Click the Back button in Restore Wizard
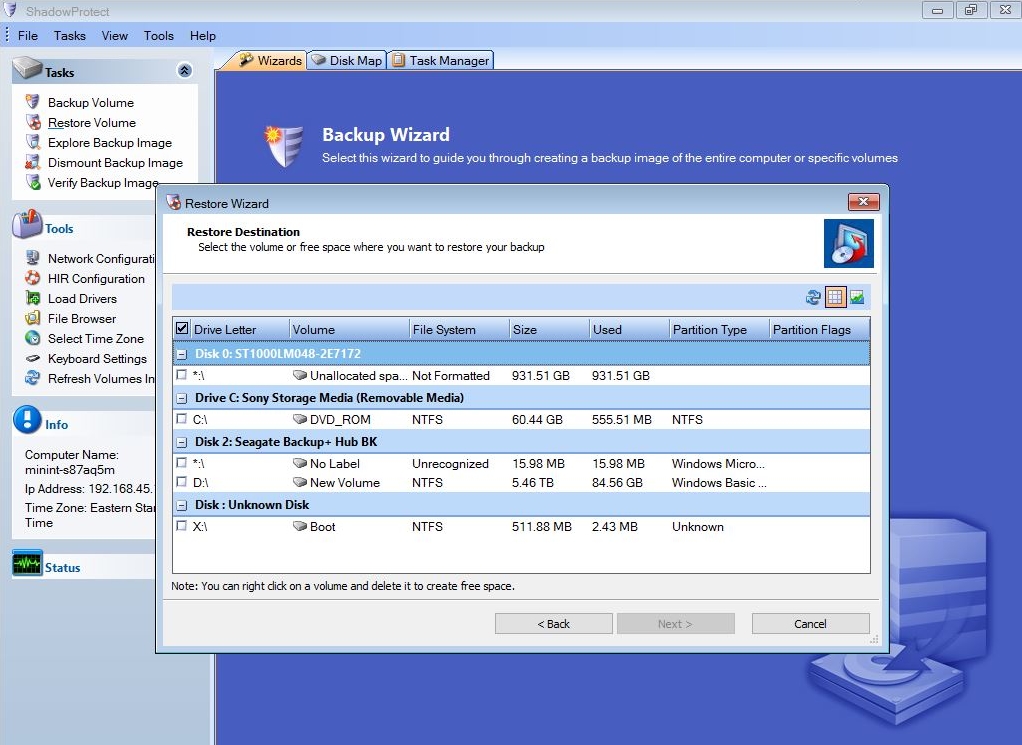 coord(553,623)
